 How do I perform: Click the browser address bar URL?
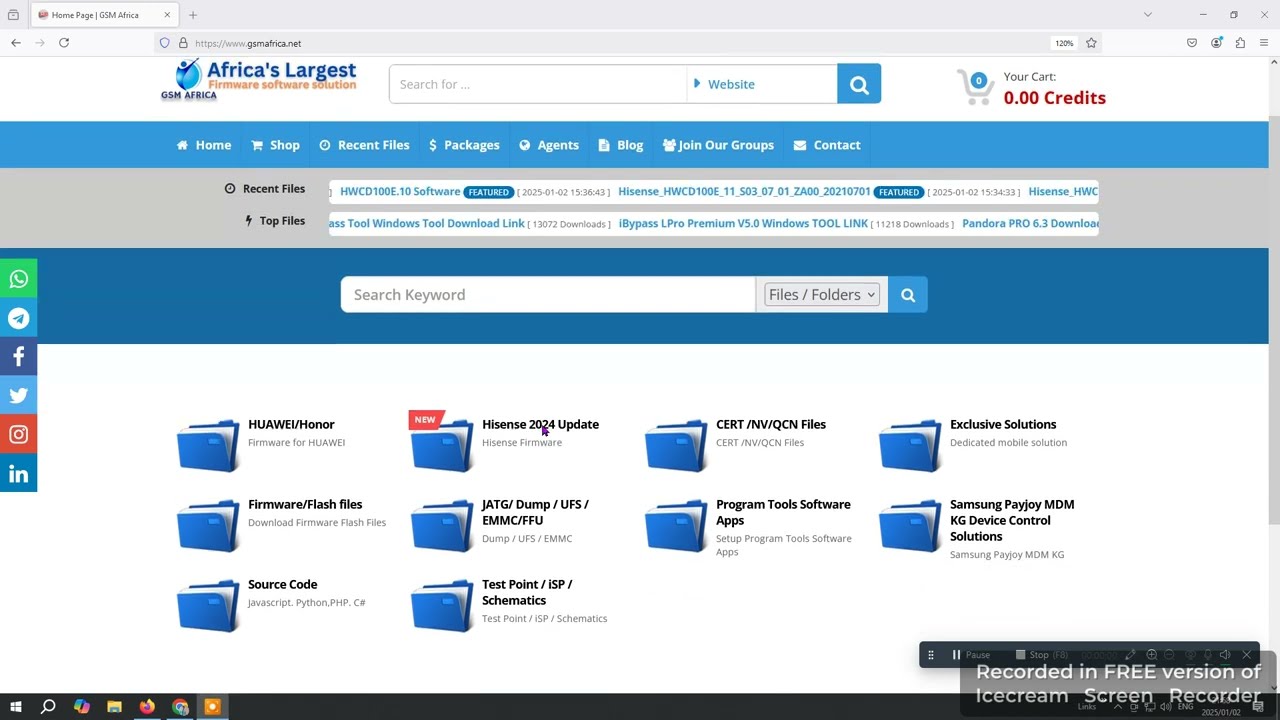[x=248, y=43]
